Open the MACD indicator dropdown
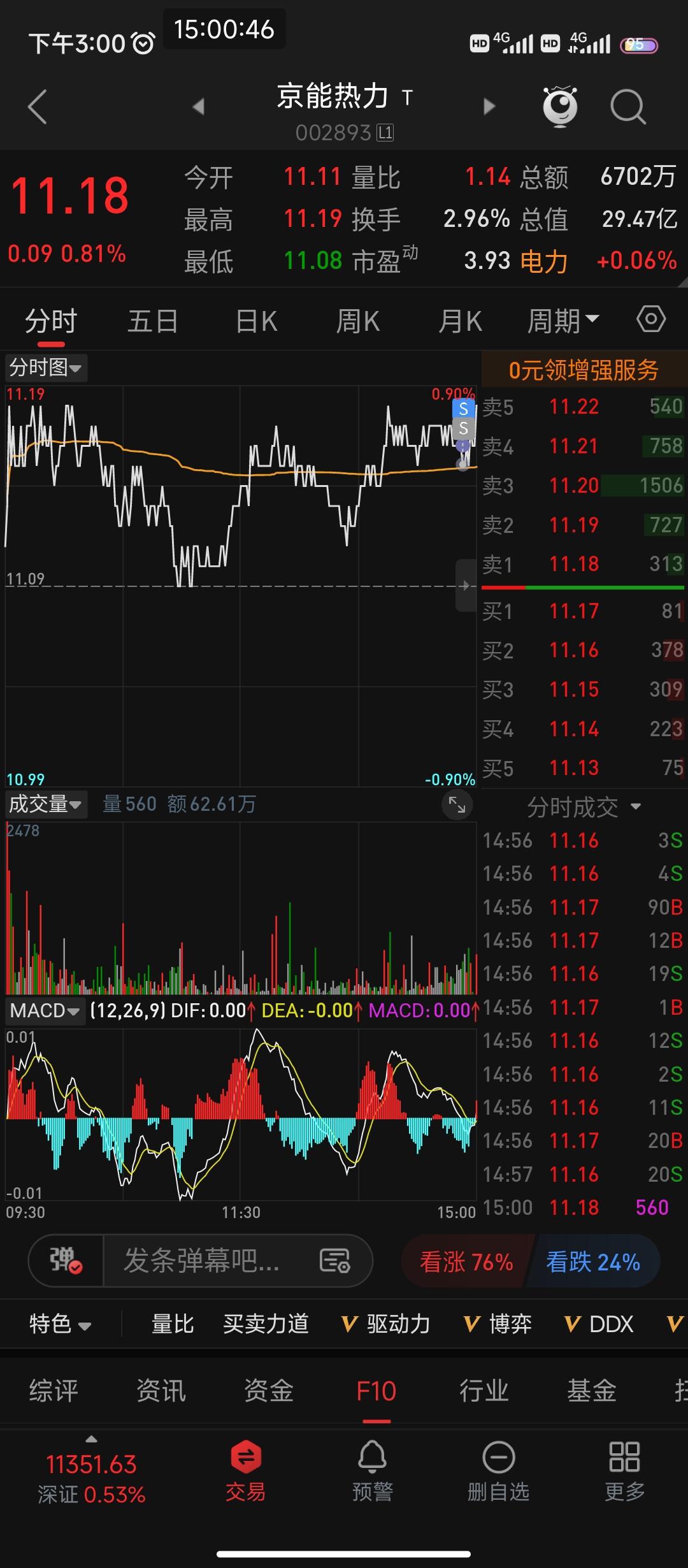The image size is (688, 1568). 45,1011
